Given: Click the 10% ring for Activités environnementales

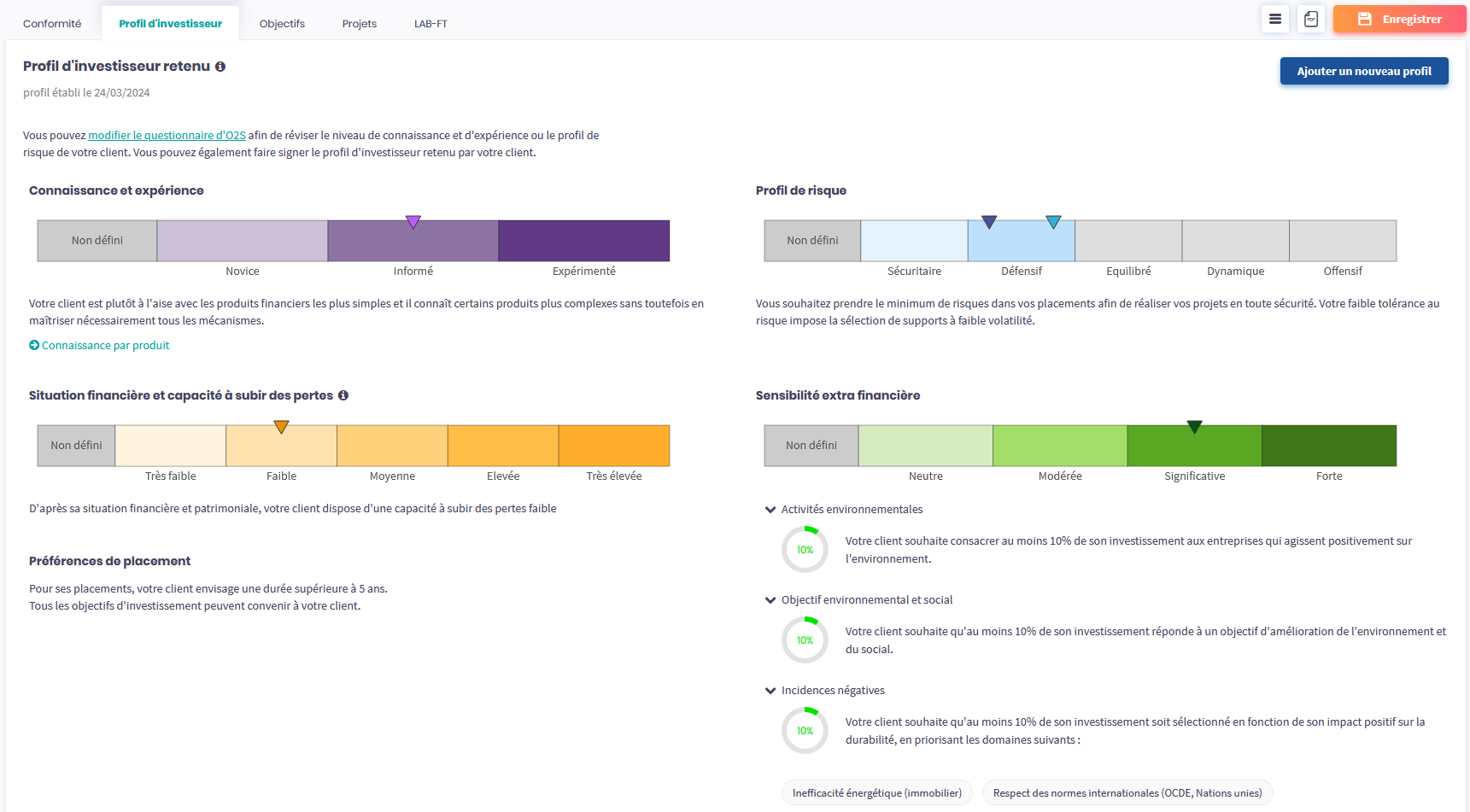Looking at the screenshot, I should point(805,550).
